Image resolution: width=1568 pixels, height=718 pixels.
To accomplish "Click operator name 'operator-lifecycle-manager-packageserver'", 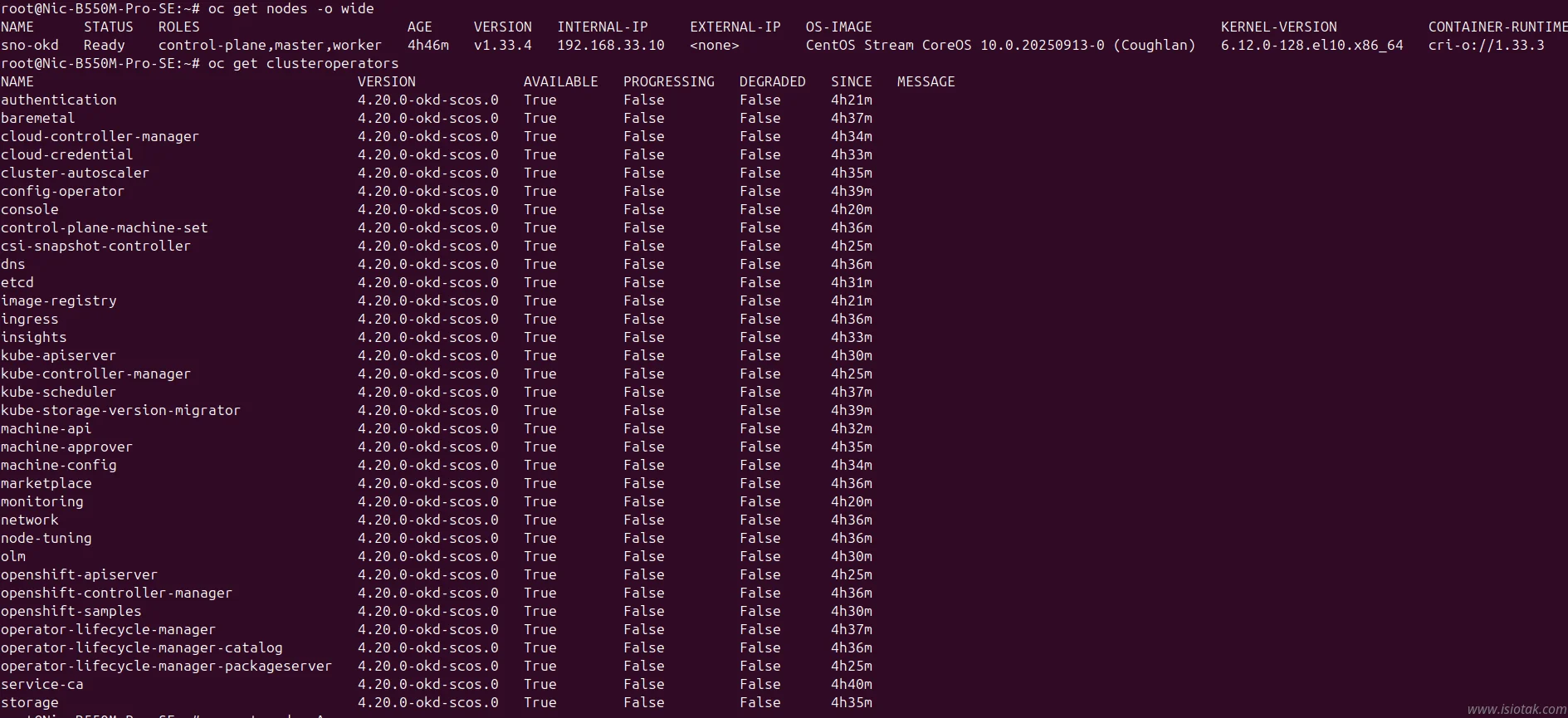I will (167, 667).
